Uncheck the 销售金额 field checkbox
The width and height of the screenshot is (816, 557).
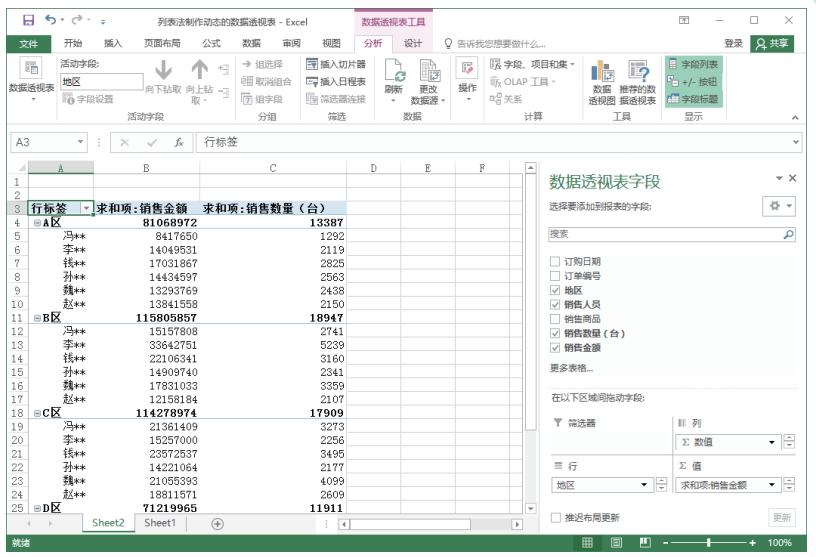555,347
